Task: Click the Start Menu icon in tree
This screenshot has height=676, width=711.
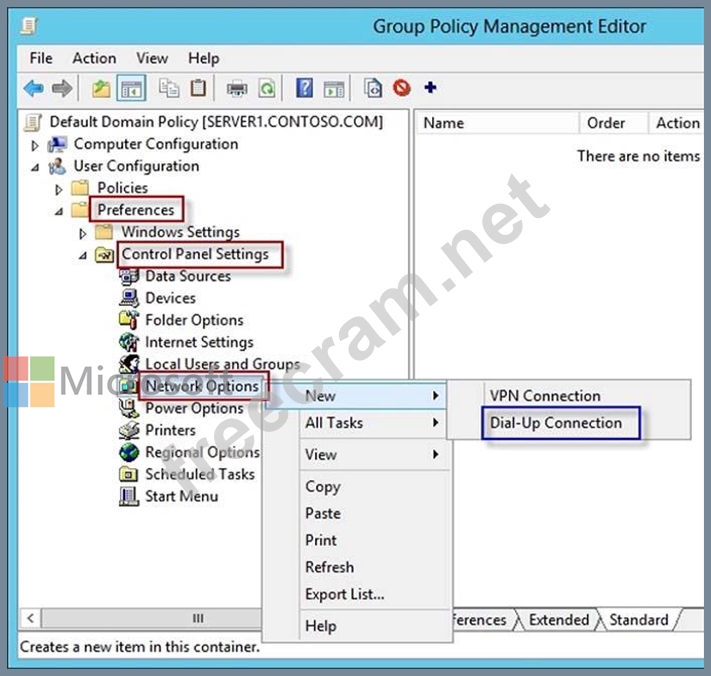Action: click(x=129, y=496)
